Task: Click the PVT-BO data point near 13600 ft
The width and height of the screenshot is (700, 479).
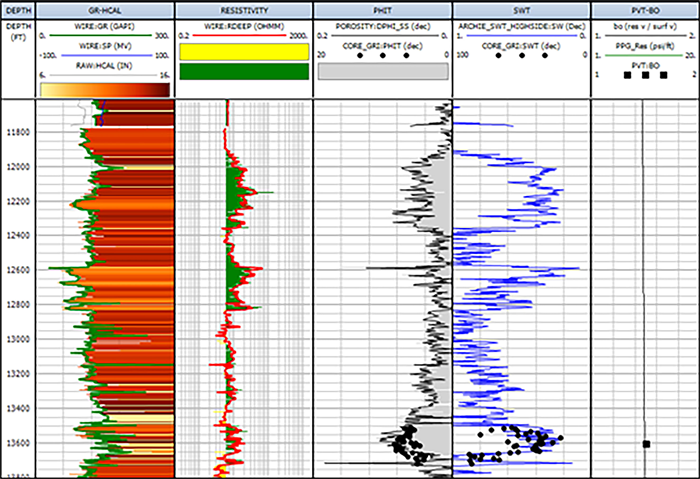Action: click(646, 443)
